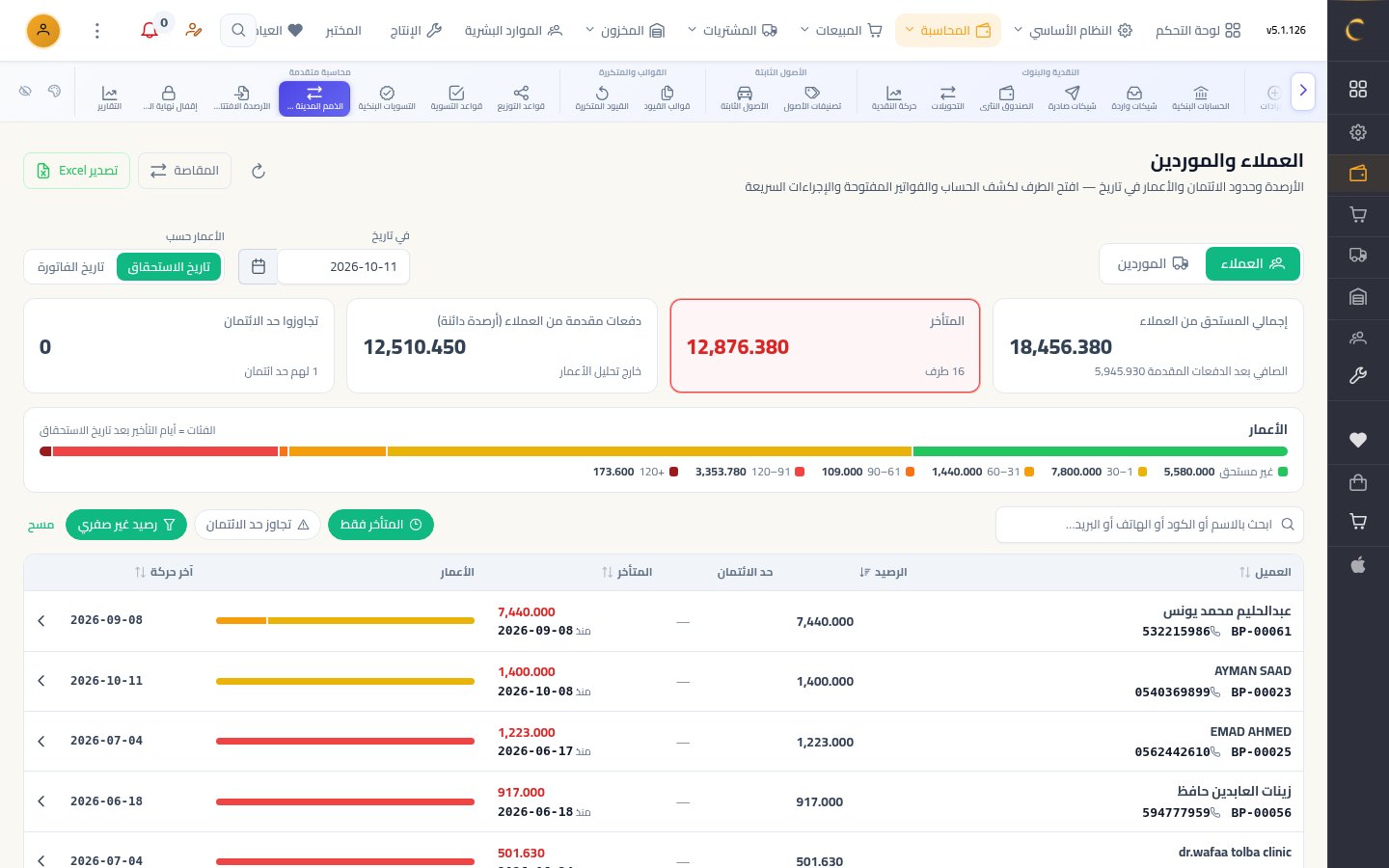Open القيود المتكررة recurring entries
1389x868 pixels.
coord(602,97)
